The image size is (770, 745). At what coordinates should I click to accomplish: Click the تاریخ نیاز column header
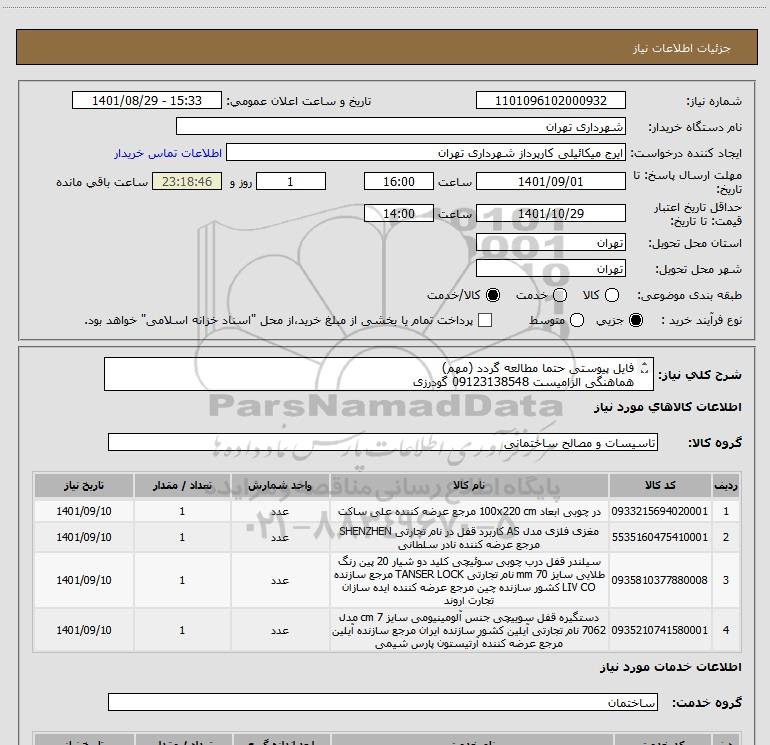coord(83,485)
